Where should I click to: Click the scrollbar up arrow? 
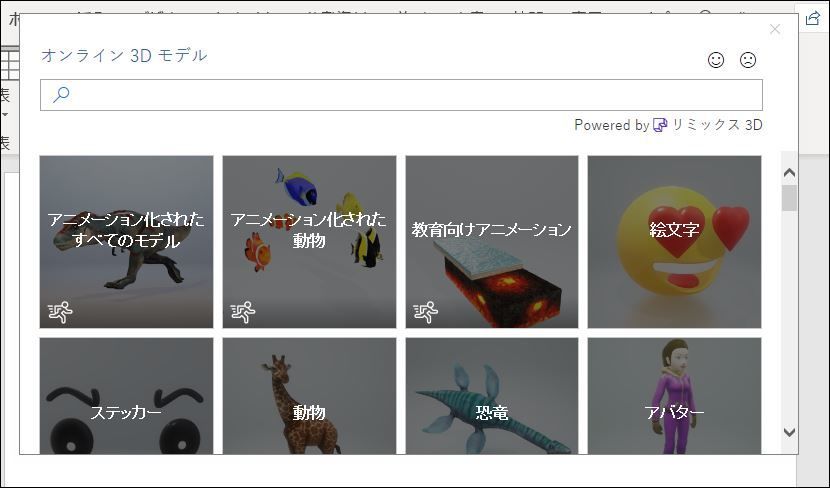pos(789,173)
